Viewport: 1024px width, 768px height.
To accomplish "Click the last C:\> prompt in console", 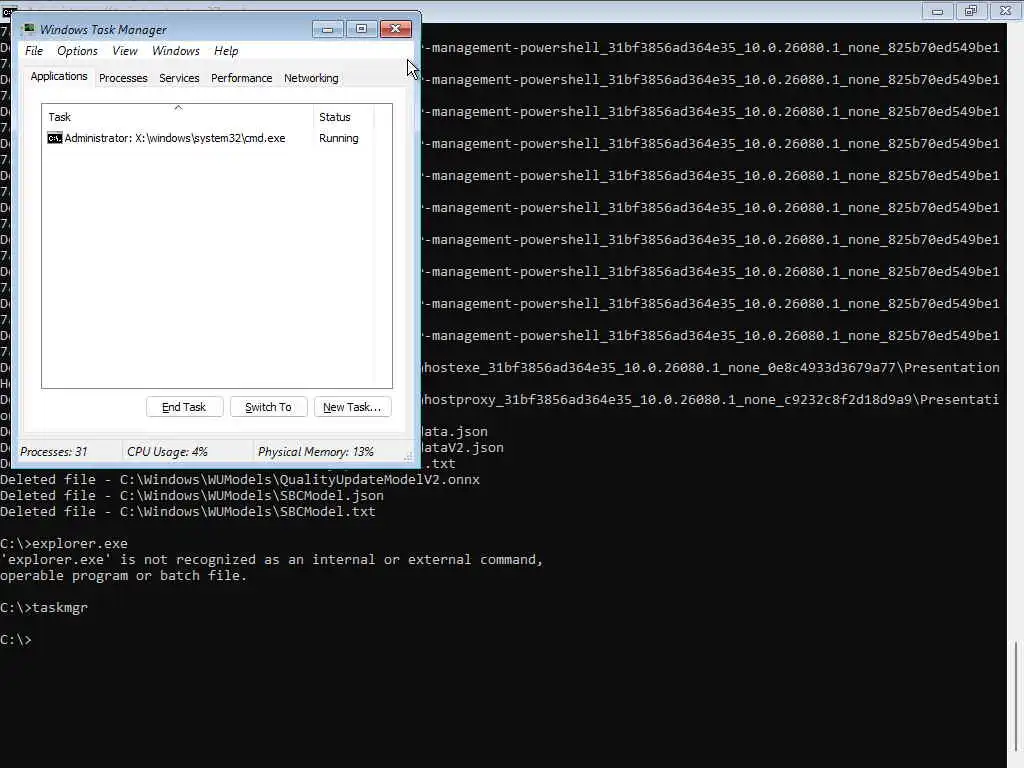I will (x=16, y=640).
